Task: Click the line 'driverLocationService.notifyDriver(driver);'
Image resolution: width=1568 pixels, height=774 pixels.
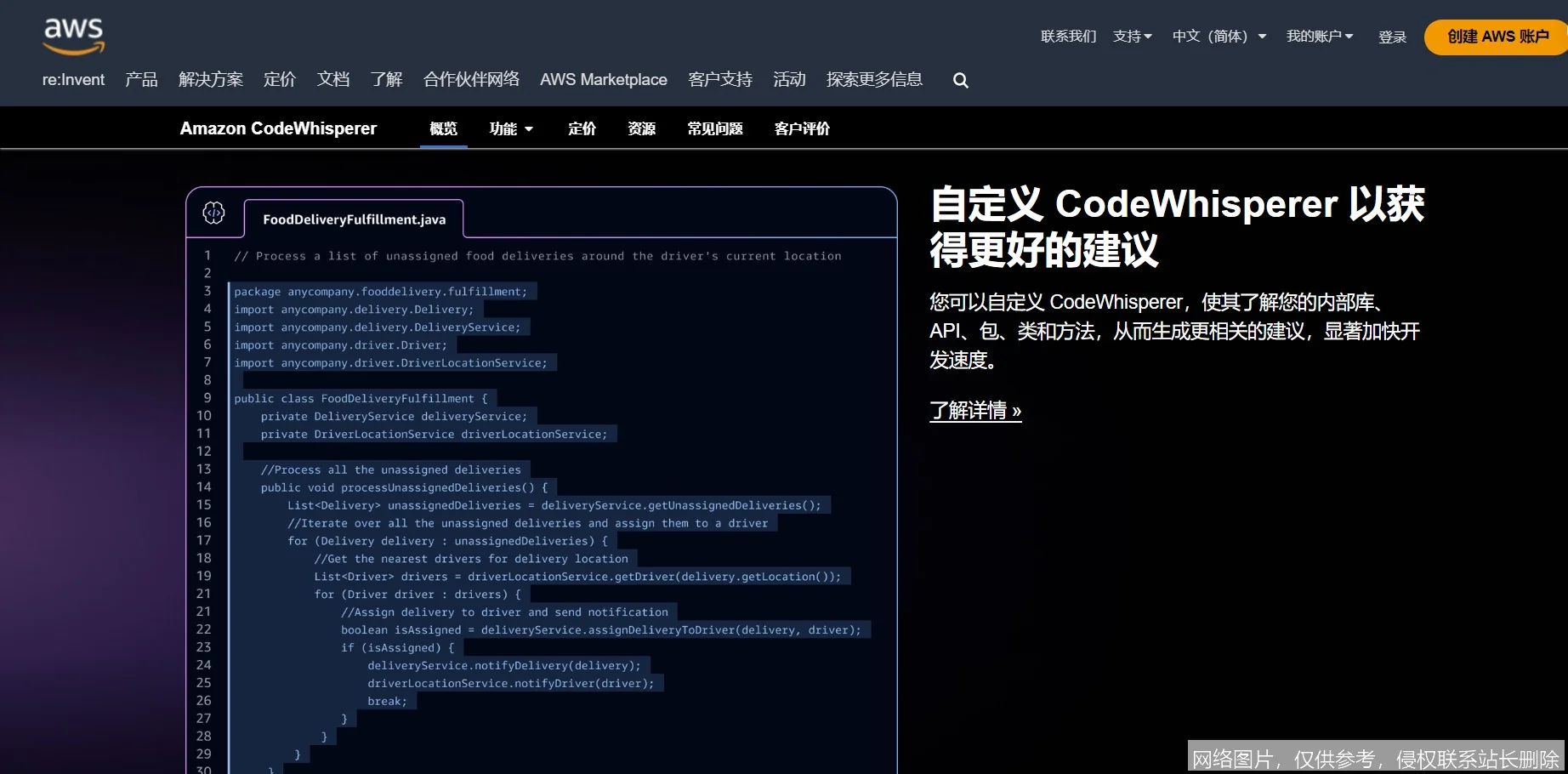Action: tap(510, 684)
